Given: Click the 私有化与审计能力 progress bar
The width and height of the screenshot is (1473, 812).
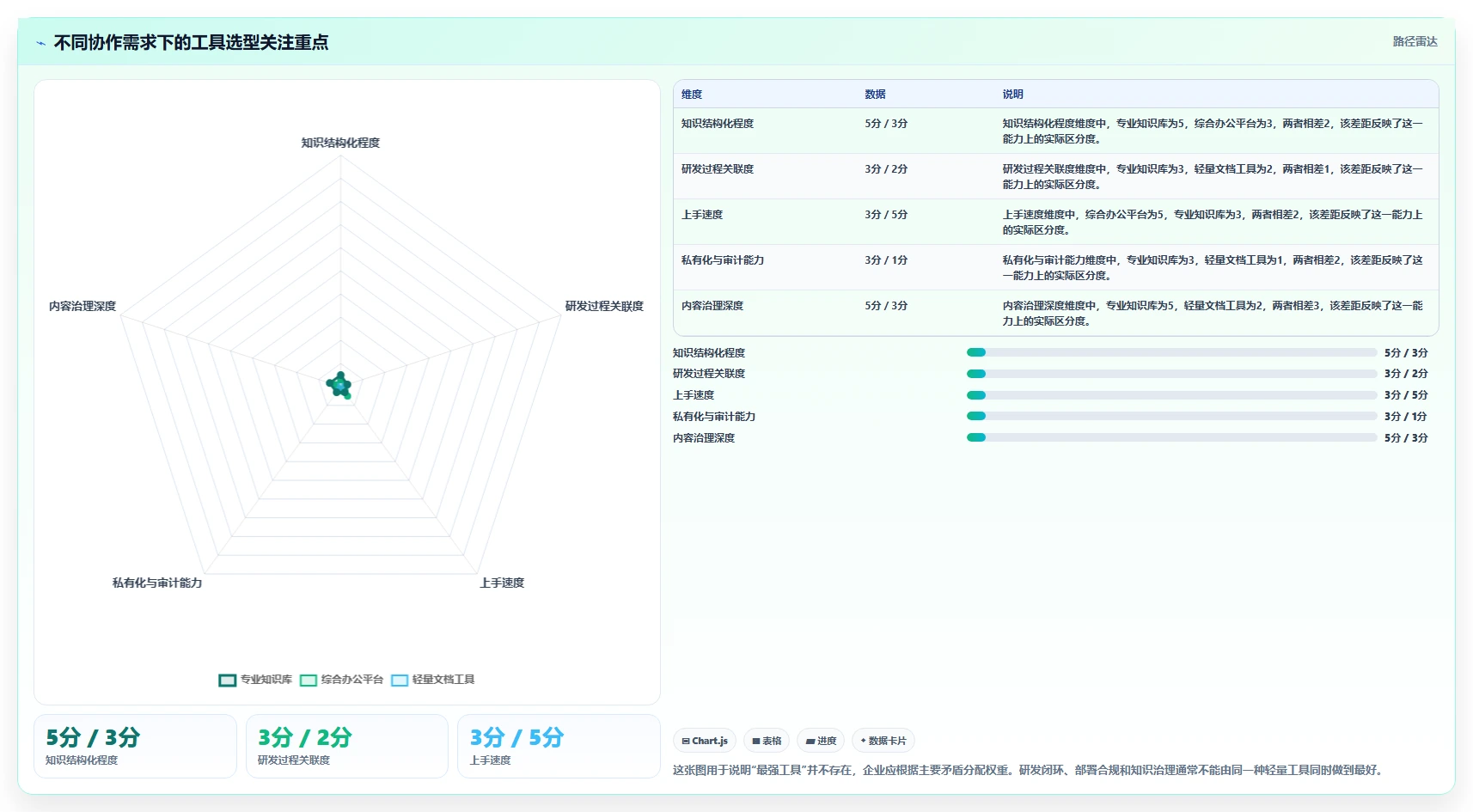Looking at the screenshot, I should click(x=1171, y=416).
